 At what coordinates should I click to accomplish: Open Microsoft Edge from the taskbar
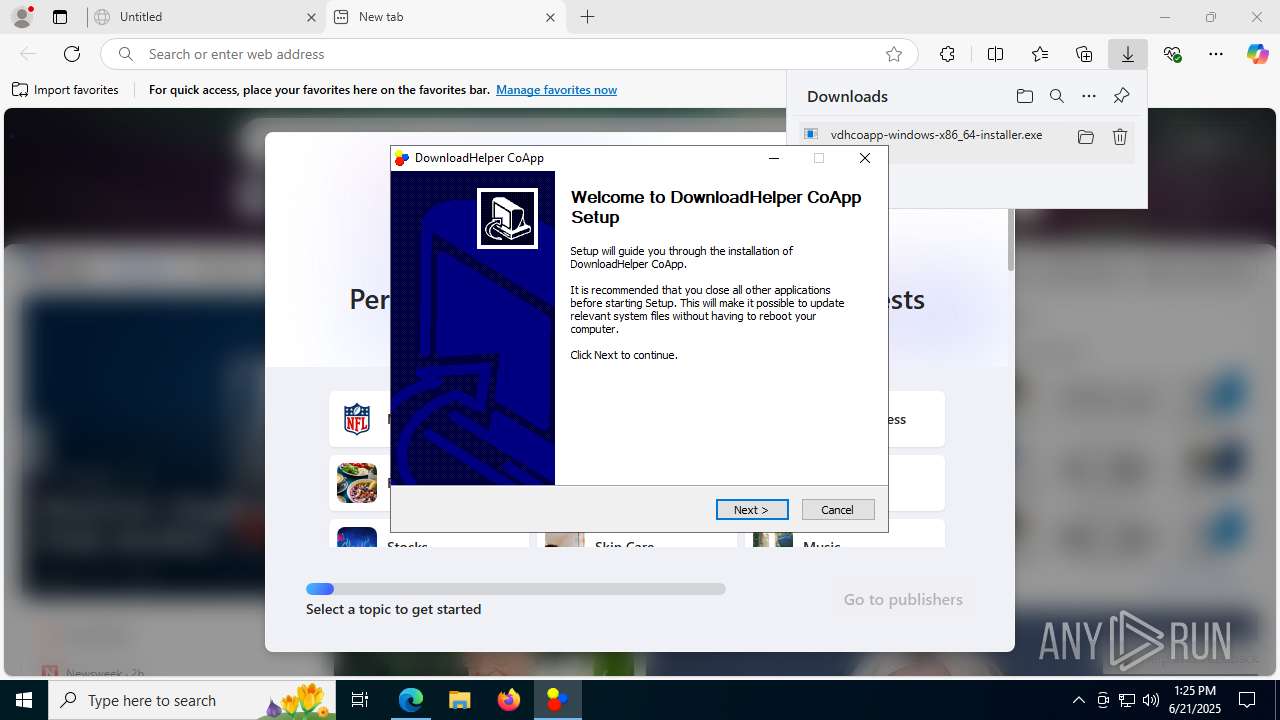[411, 700]
